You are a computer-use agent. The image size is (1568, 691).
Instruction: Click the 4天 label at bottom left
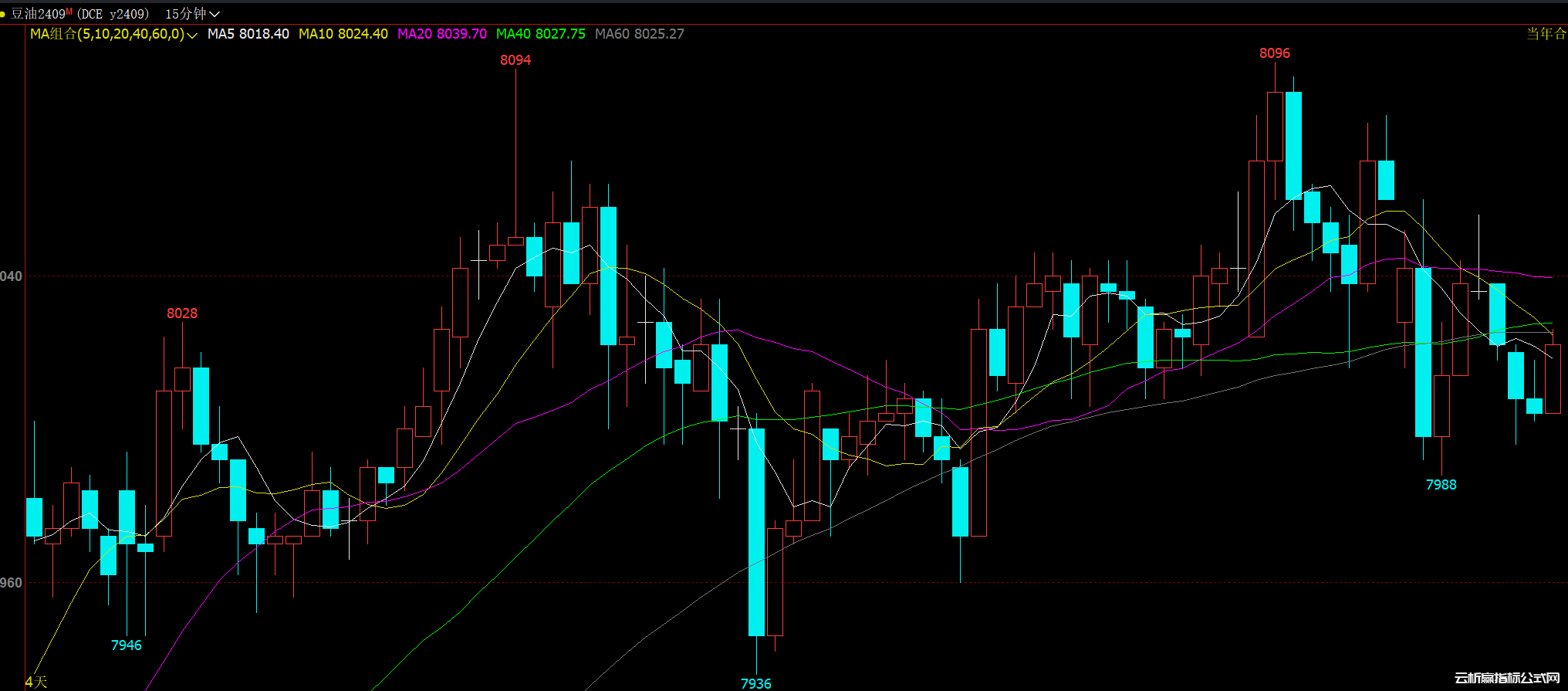point(36,682)
